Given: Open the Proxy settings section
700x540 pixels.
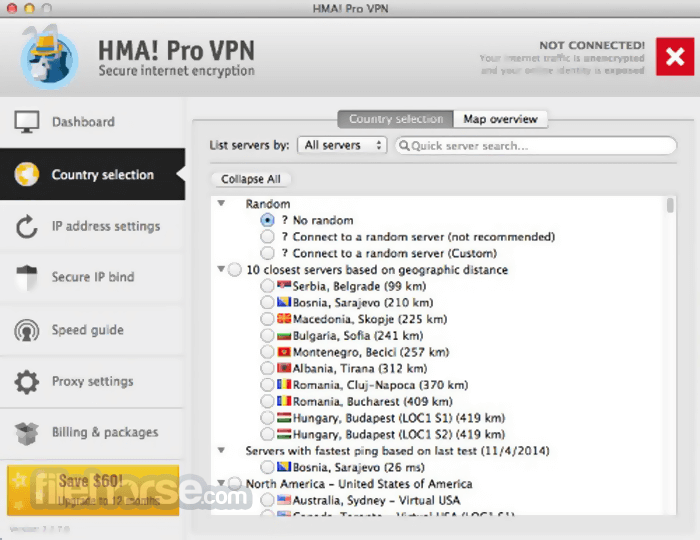Looking at the screenshot, I should [92, 382].
